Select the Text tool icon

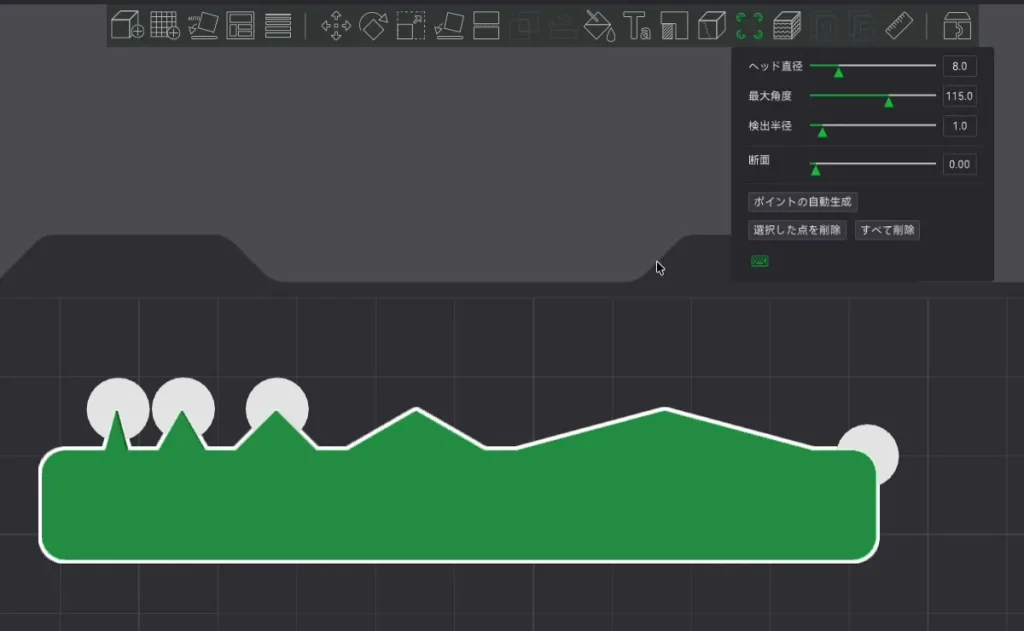click(x=637, y=26)
